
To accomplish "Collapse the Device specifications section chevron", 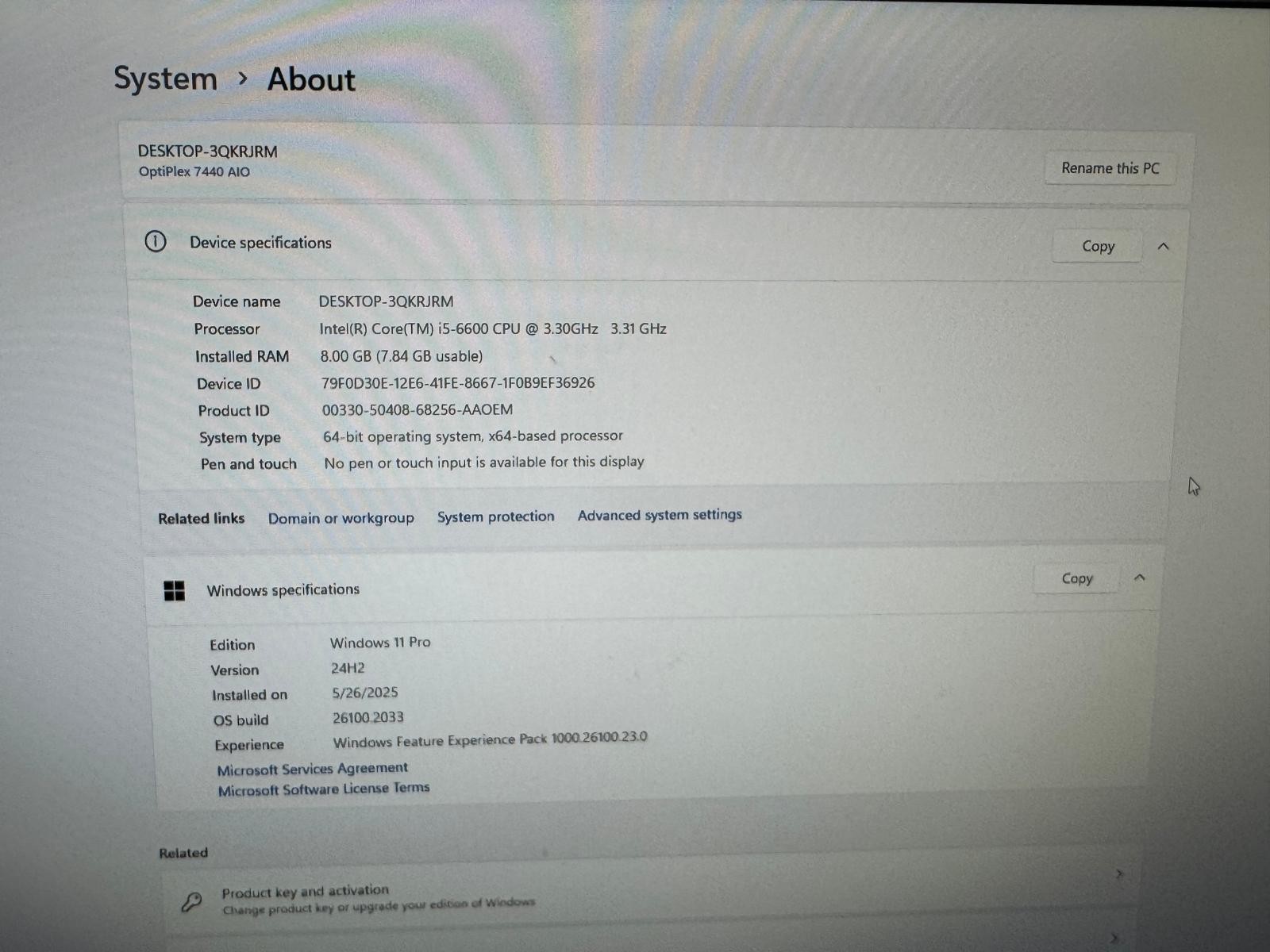I will click(1163, 246).
